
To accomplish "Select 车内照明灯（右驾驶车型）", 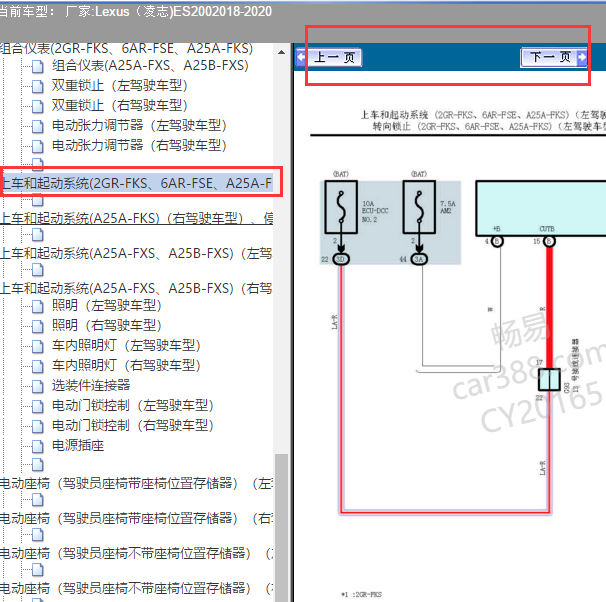I will [126, 366].
